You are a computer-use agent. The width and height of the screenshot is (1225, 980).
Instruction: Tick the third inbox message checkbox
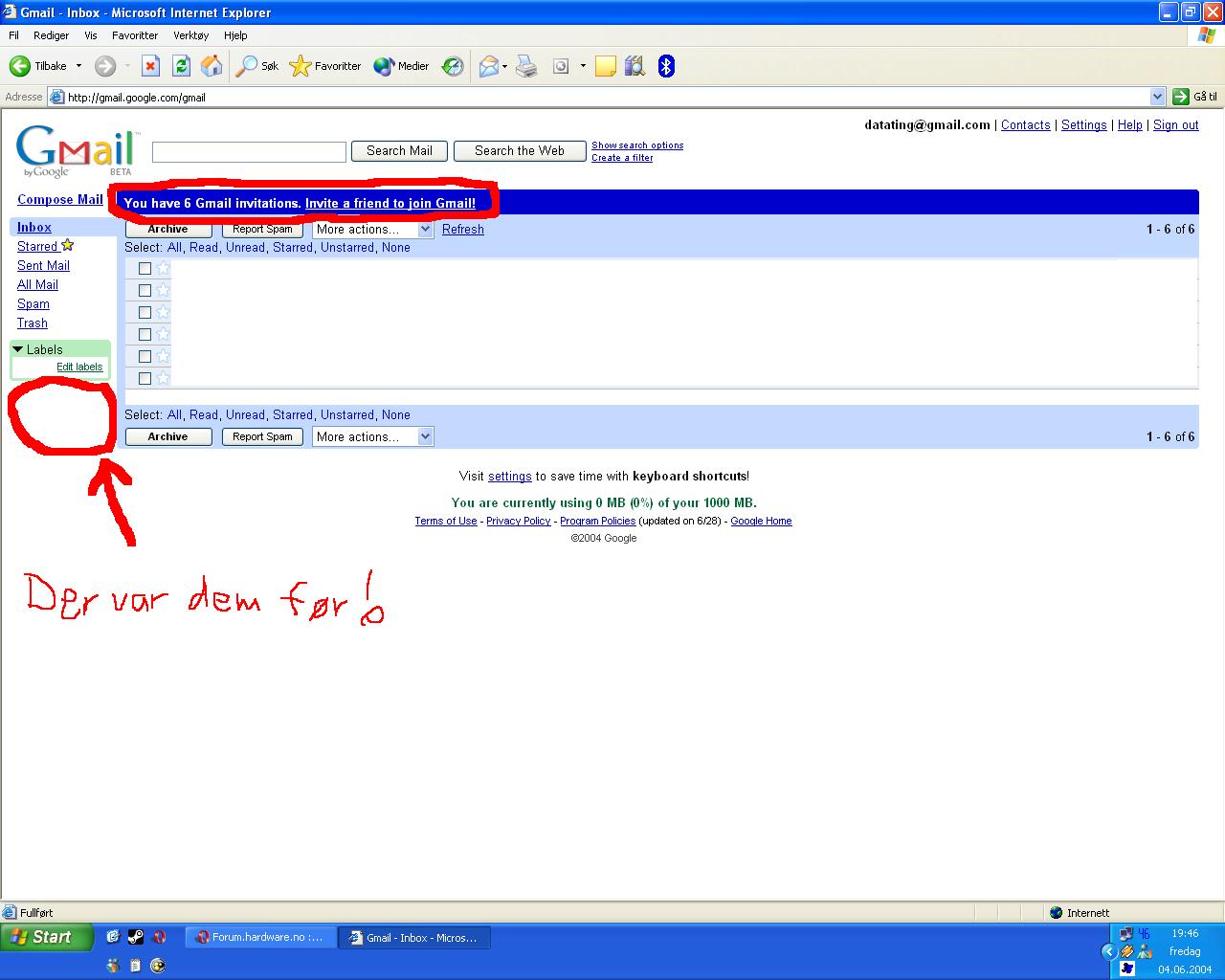[x=145, y=312]
